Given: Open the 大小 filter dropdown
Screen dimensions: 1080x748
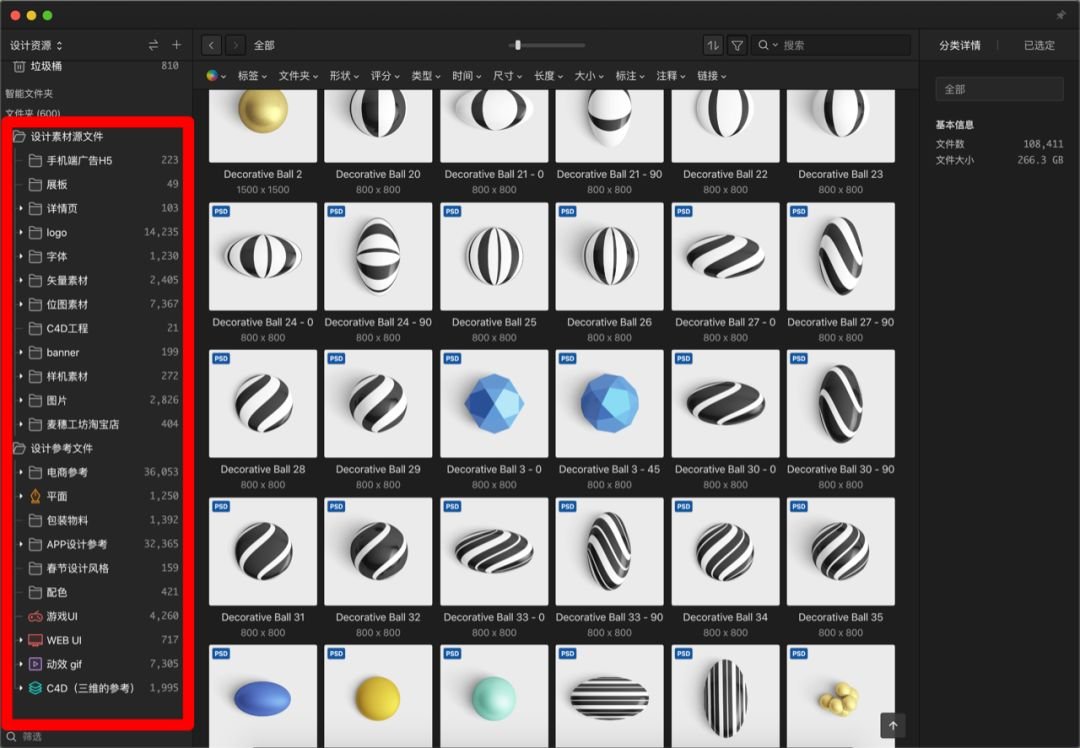Looking at the screenshot, I should point(589,76).
